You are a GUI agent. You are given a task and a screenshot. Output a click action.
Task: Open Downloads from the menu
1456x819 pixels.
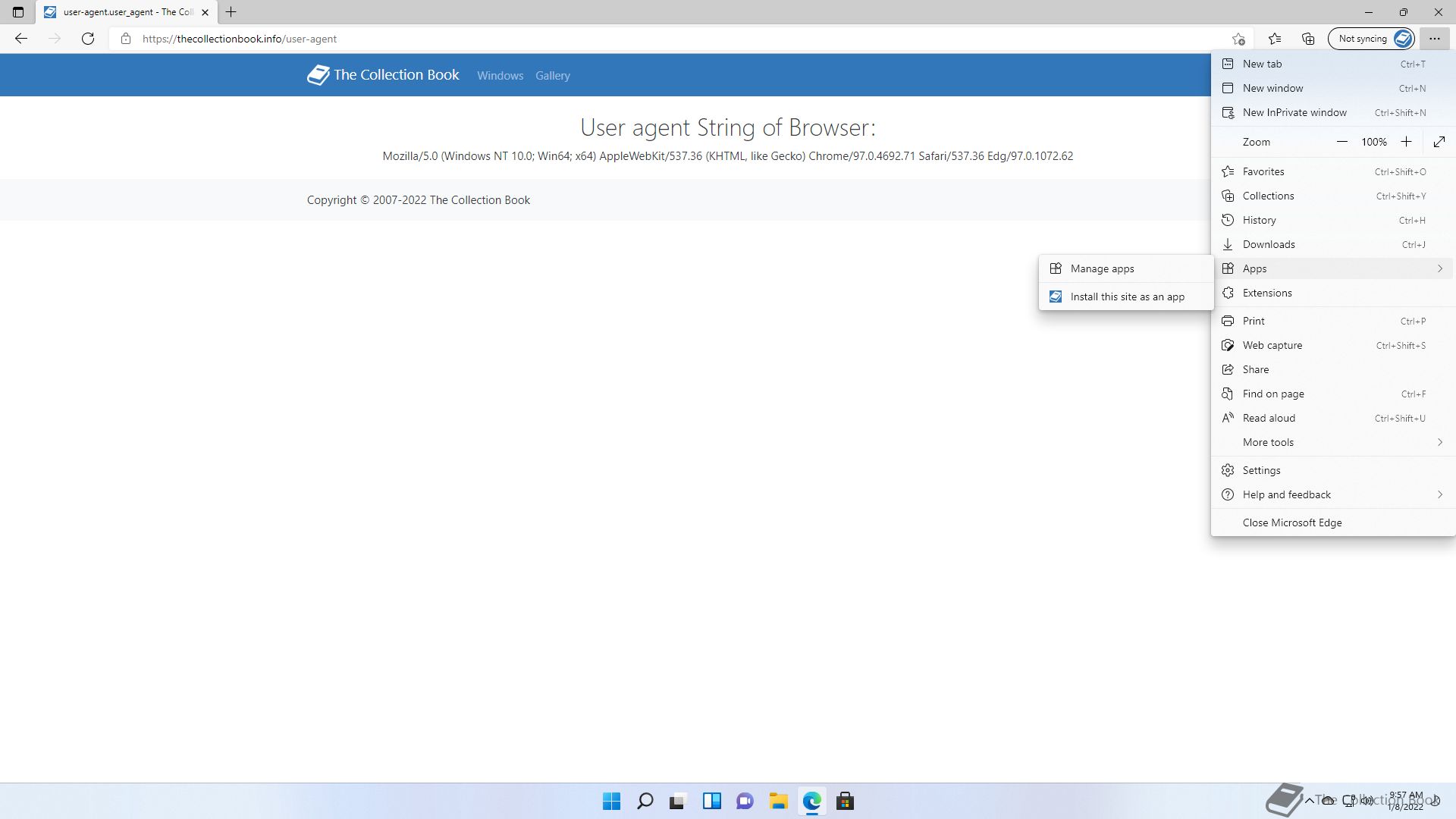click(x=1333, y=244)
